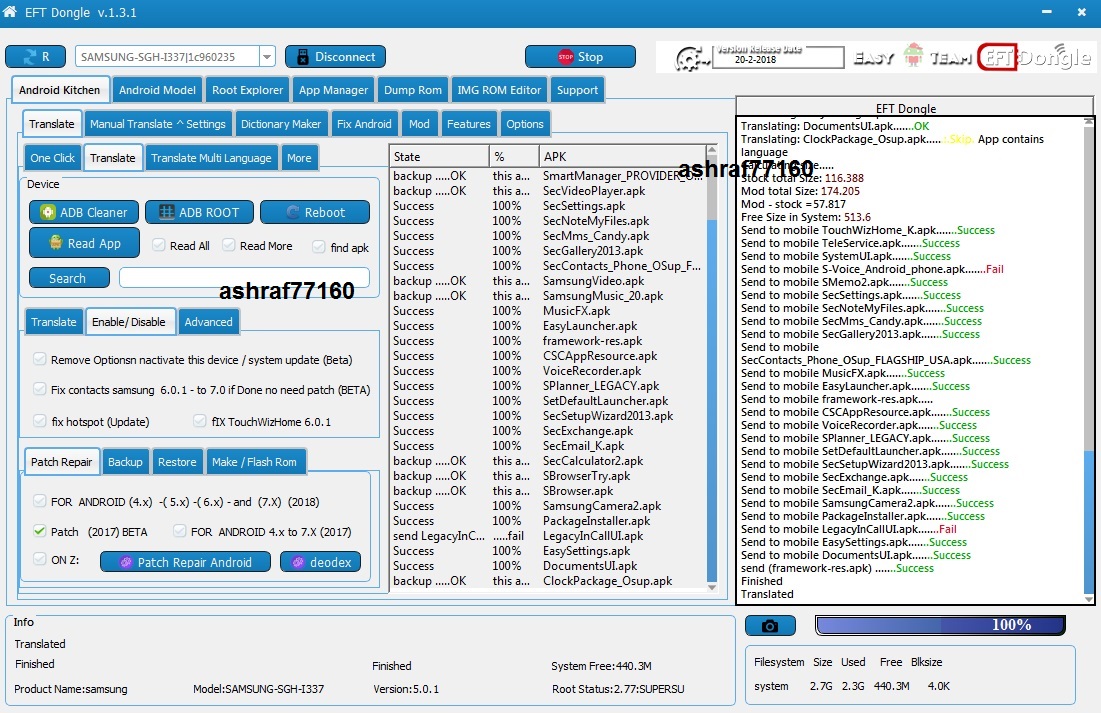Click the refresh R button
1101x713 pixels.
pyautogui.click(x=35, y=57)
